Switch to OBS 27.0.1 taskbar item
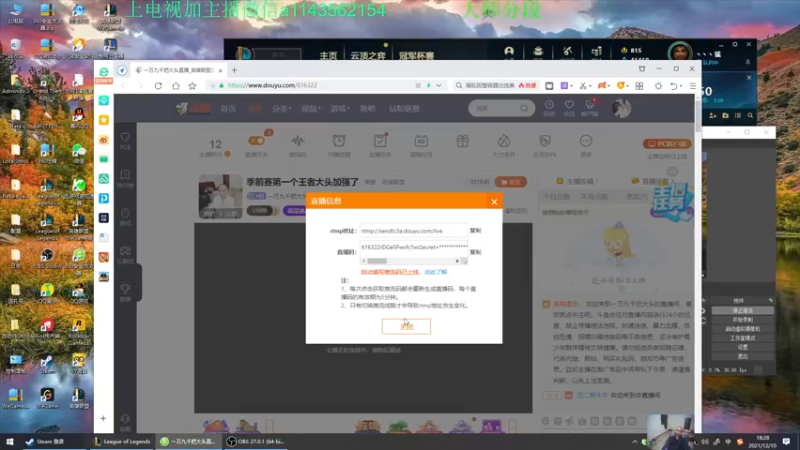Viewport: 800px width, 450px height. coord(257,441)
